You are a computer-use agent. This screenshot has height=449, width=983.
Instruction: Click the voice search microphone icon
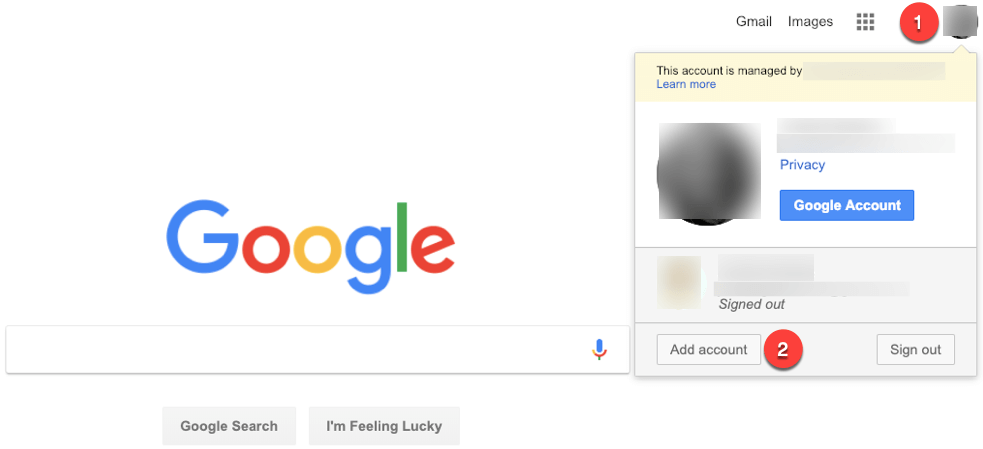(599, 349)
